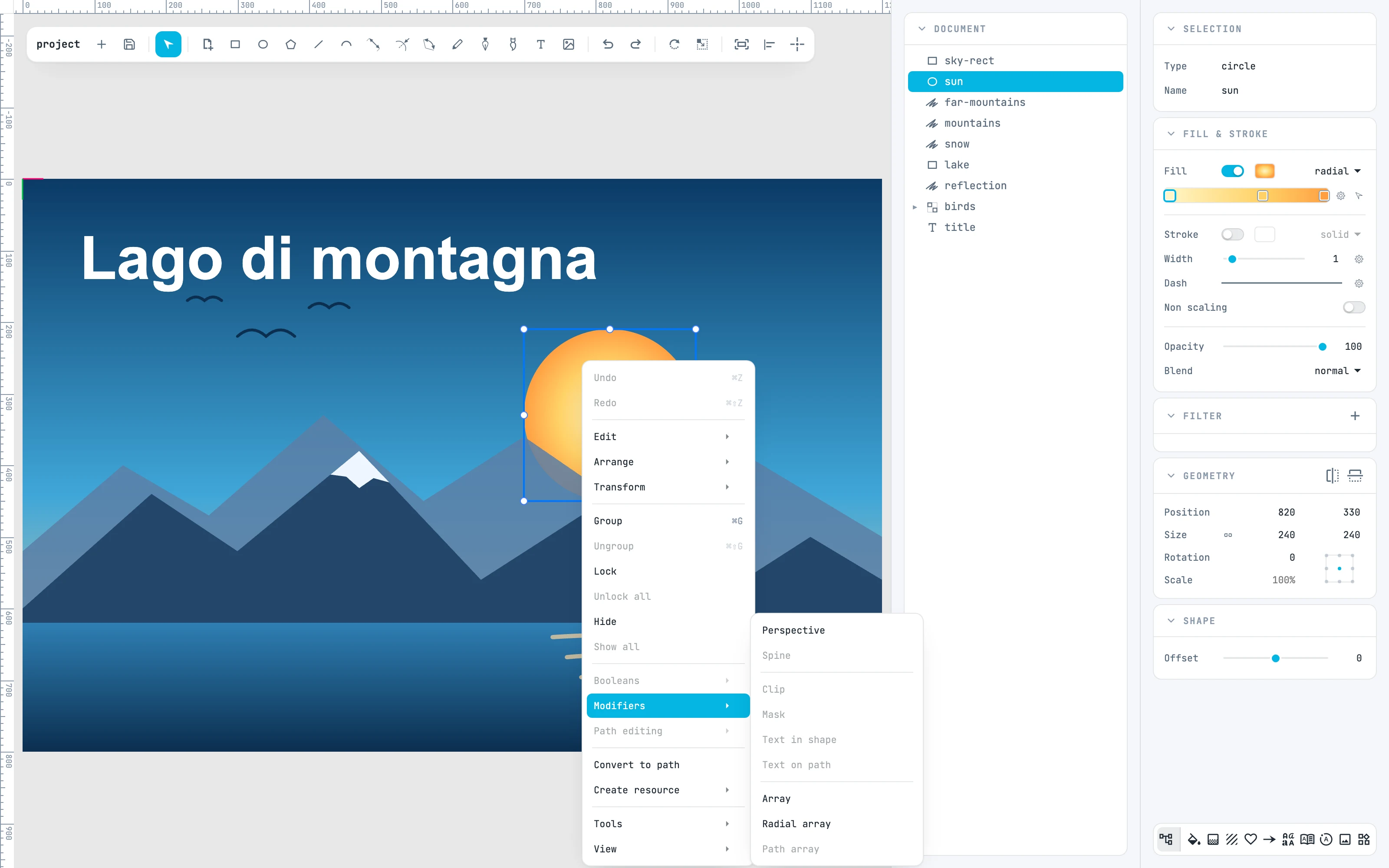Select the reflection layer

(1015, 185)
